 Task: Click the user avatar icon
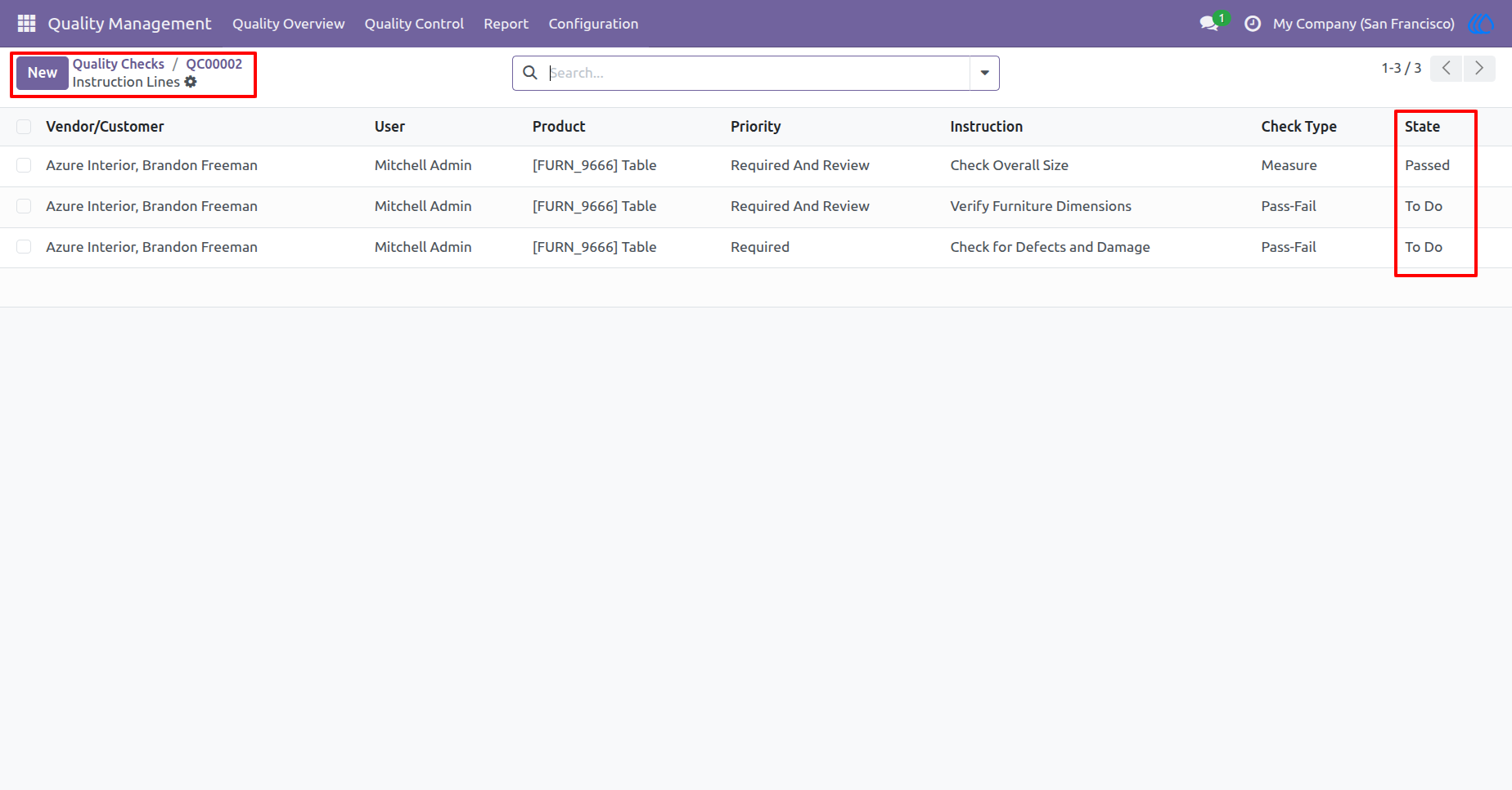coord(1481,24)
